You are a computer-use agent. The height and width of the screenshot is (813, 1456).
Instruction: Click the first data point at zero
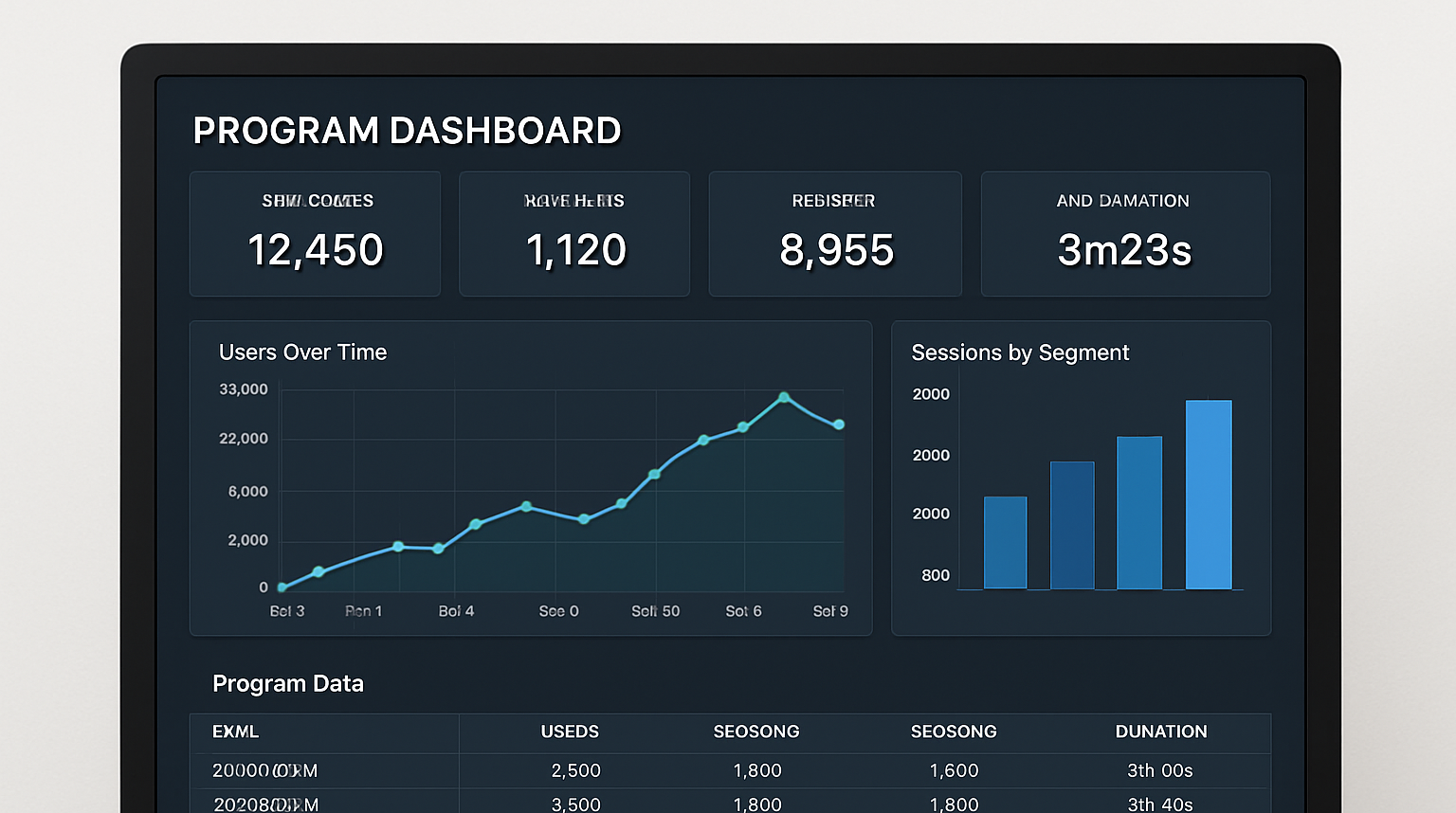282,587
